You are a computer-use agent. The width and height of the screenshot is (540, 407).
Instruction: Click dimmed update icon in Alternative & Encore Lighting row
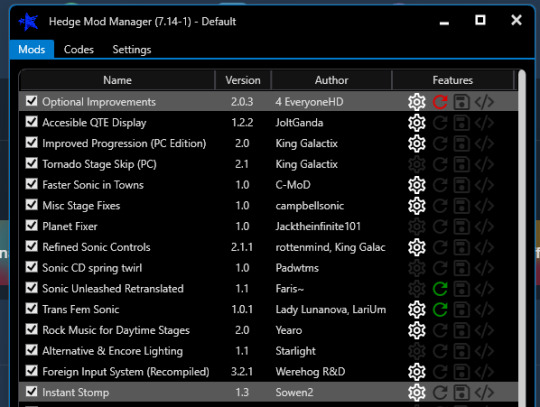point(440,351)
